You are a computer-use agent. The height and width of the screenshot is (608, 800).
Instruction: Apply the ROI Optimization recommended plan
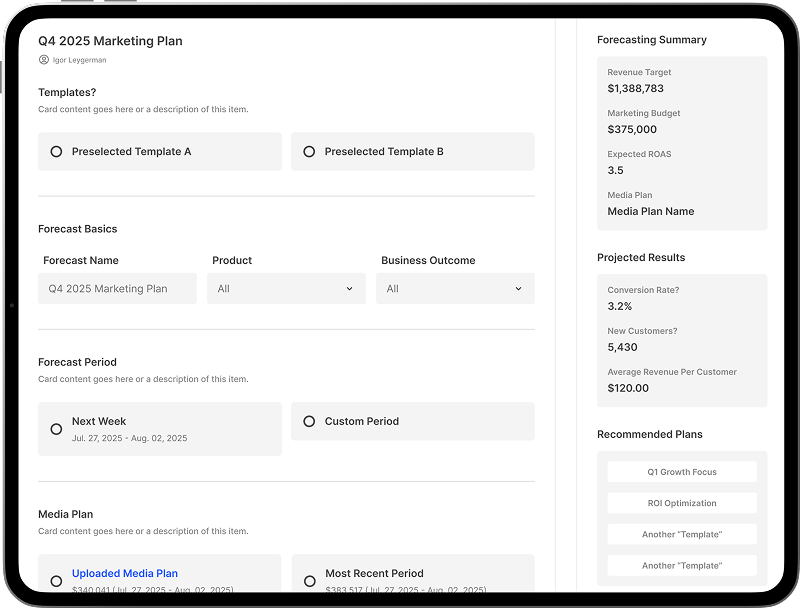coord(682,503)
